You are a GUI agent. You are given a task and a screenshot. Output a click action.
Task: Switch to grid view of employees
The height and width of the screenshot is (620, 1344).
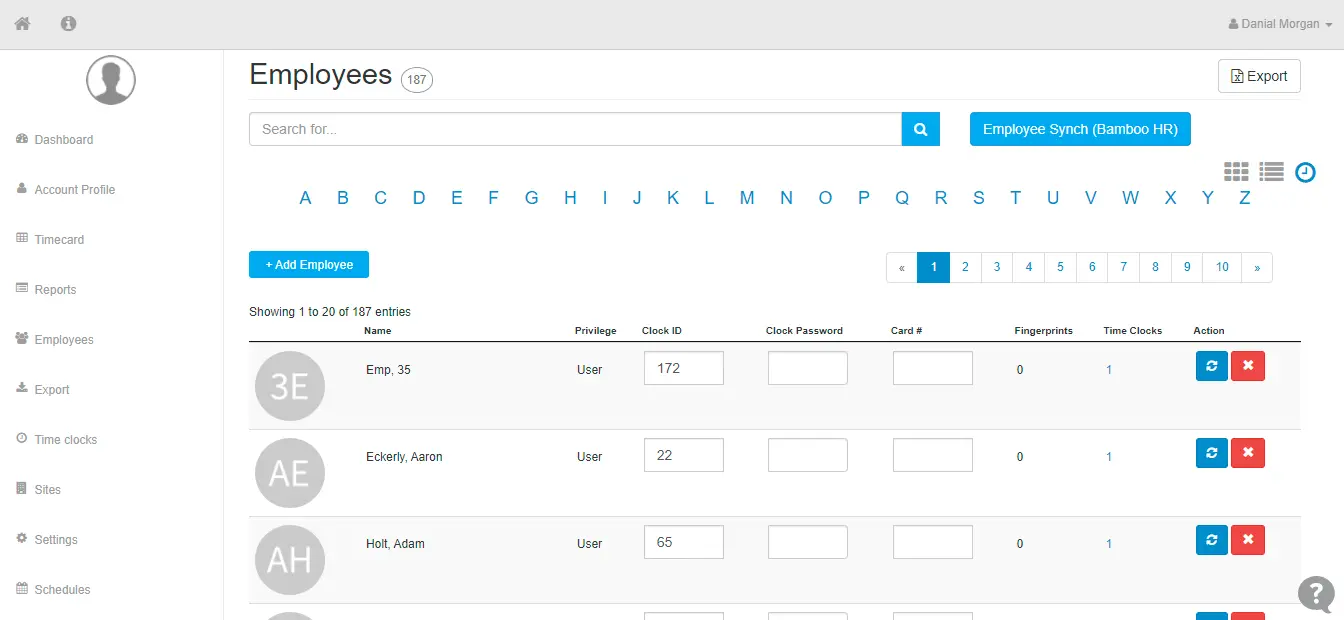coord(1236,171)
